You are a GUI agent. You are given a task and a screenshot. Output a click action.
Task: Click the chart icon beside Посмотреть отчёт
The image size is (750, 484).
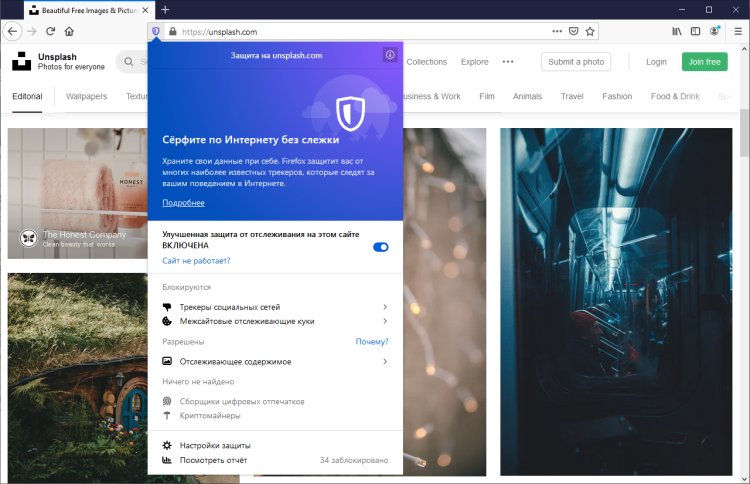point(167,460)
